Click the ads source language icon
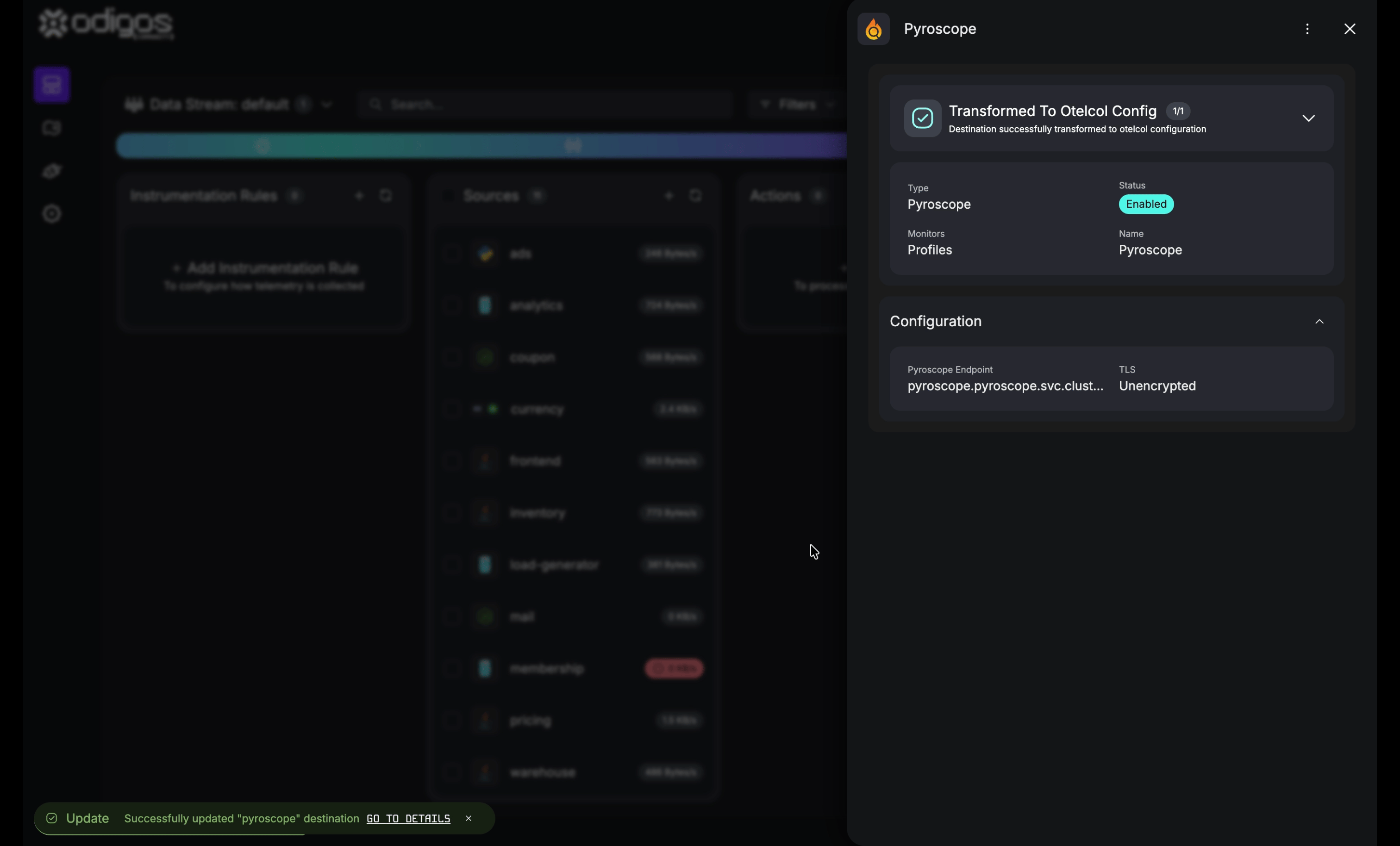The width and height of the screenshot is (1400, 846). [485, 254]
